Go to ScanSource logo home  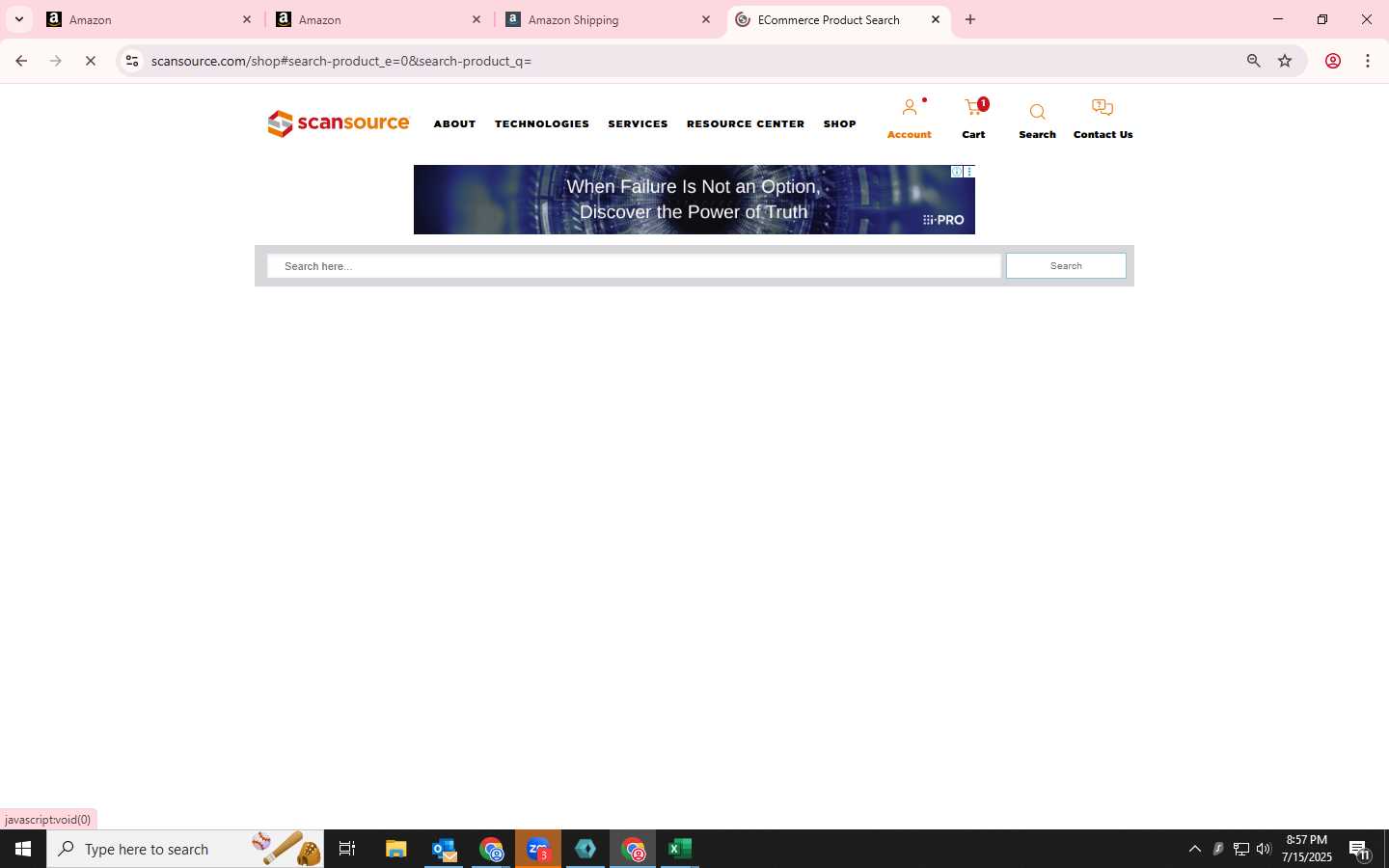(x=339, y=123)
